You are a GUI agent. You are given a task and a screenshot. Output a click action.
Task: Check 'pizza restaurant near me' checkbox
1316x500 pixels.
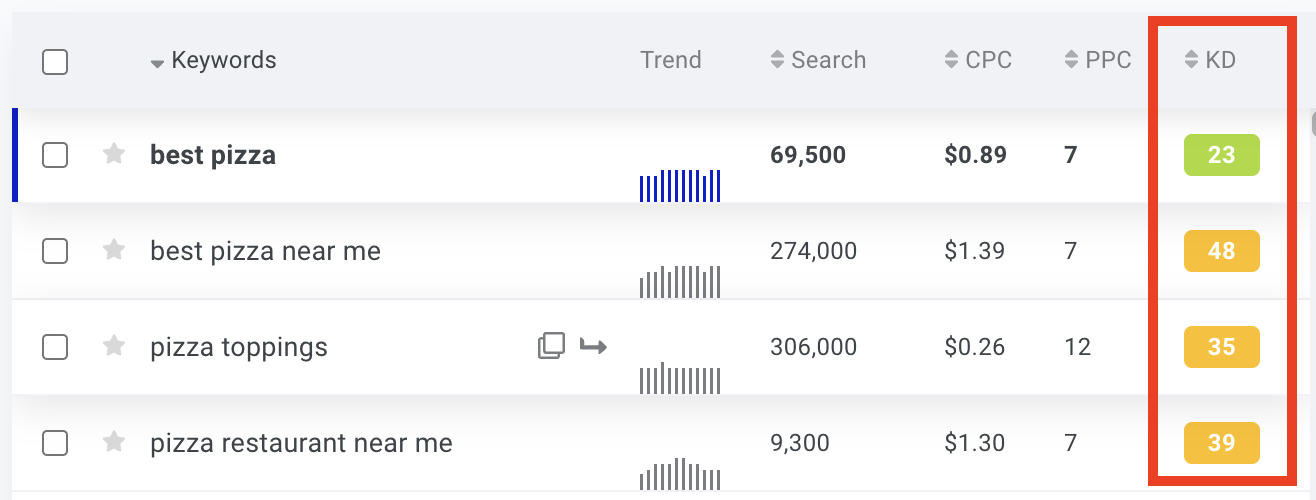point(55,443)
